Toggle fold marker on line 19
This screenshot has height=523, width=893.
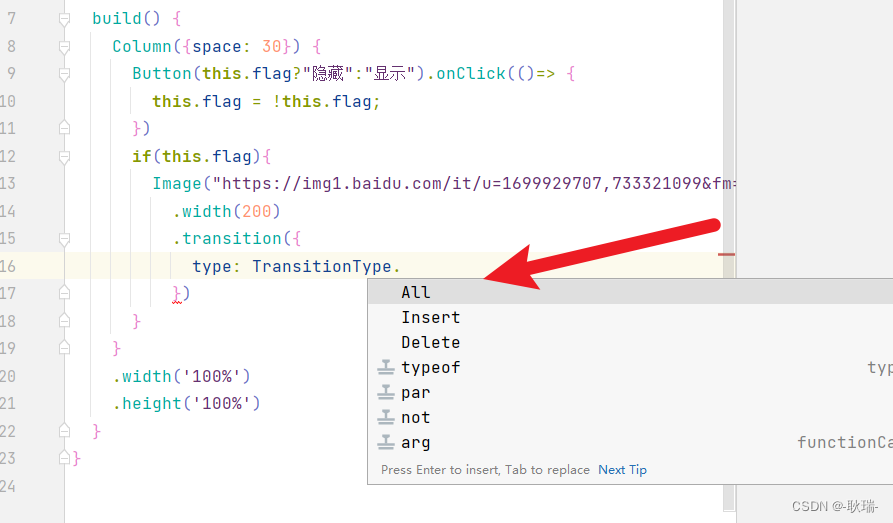64,348
